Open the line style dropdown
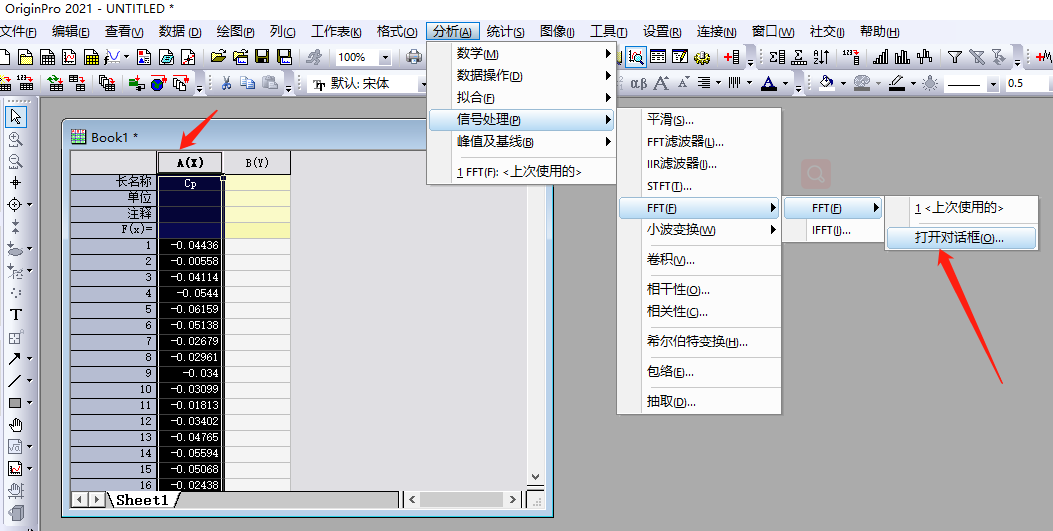This screenshot has width=1053, height=531. point(993,84)
